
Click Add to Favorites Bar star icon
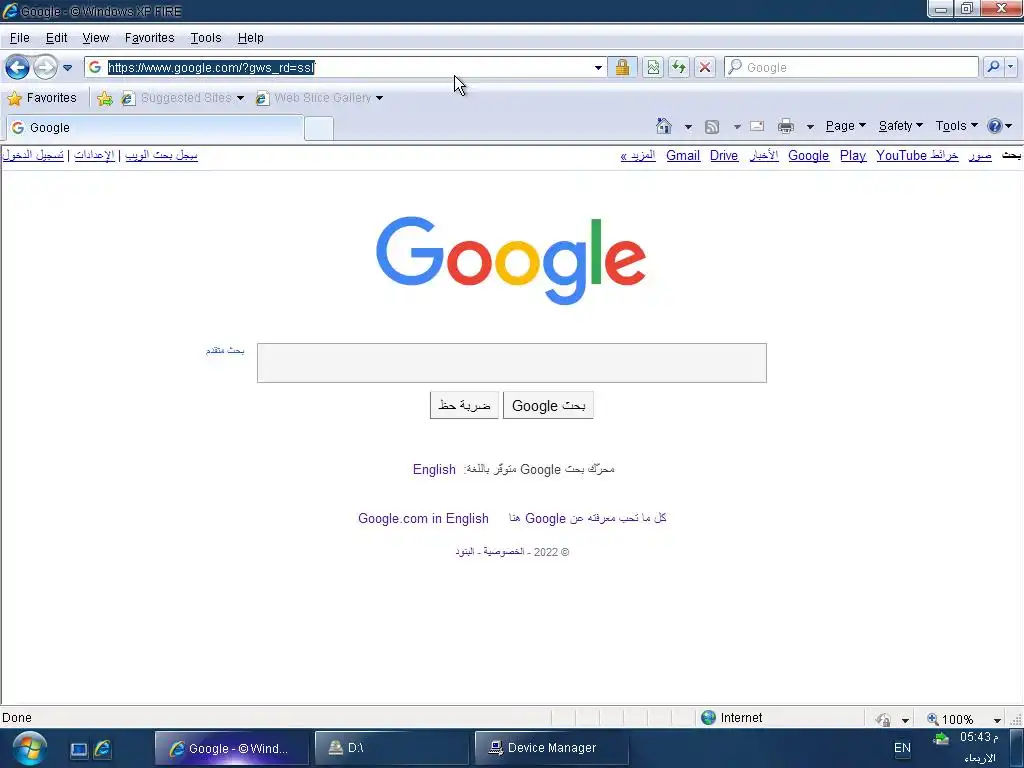click(104, 99)
